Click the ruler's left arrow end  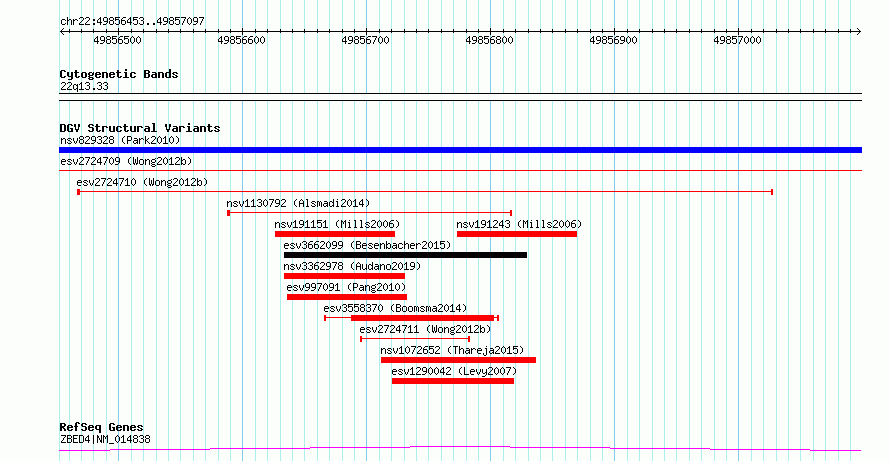[62, 31]
